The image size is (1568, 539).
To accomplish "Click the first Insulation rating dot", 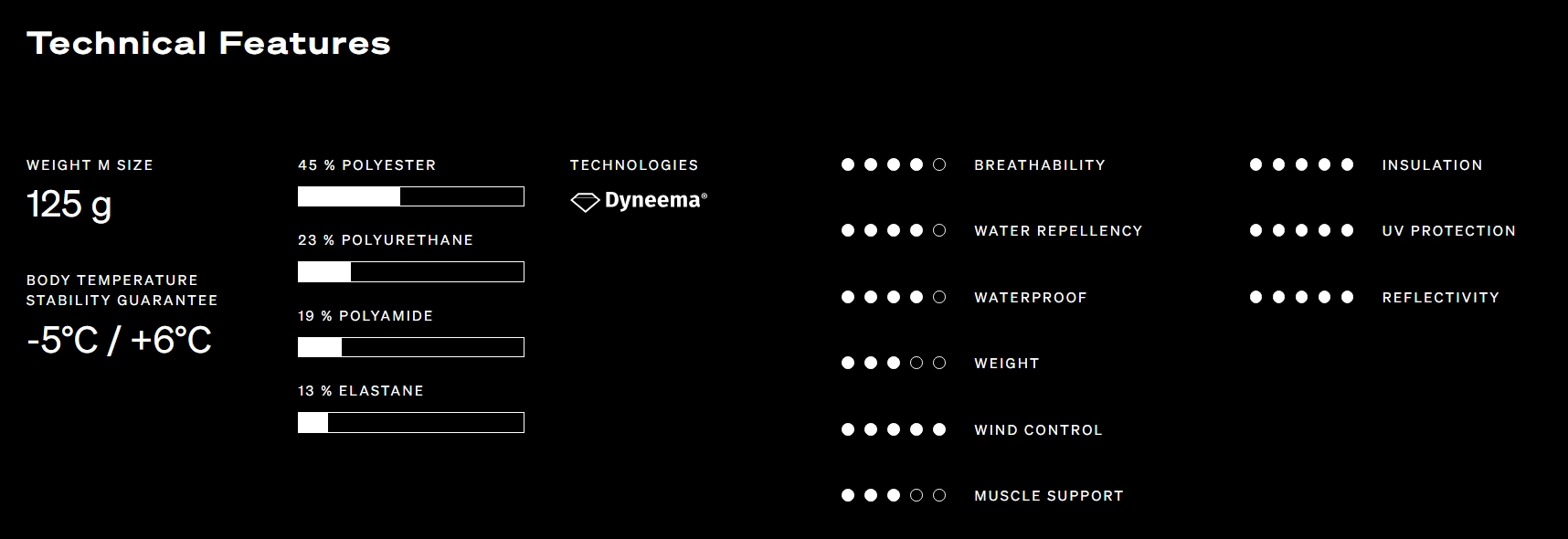I will 1255,164.
